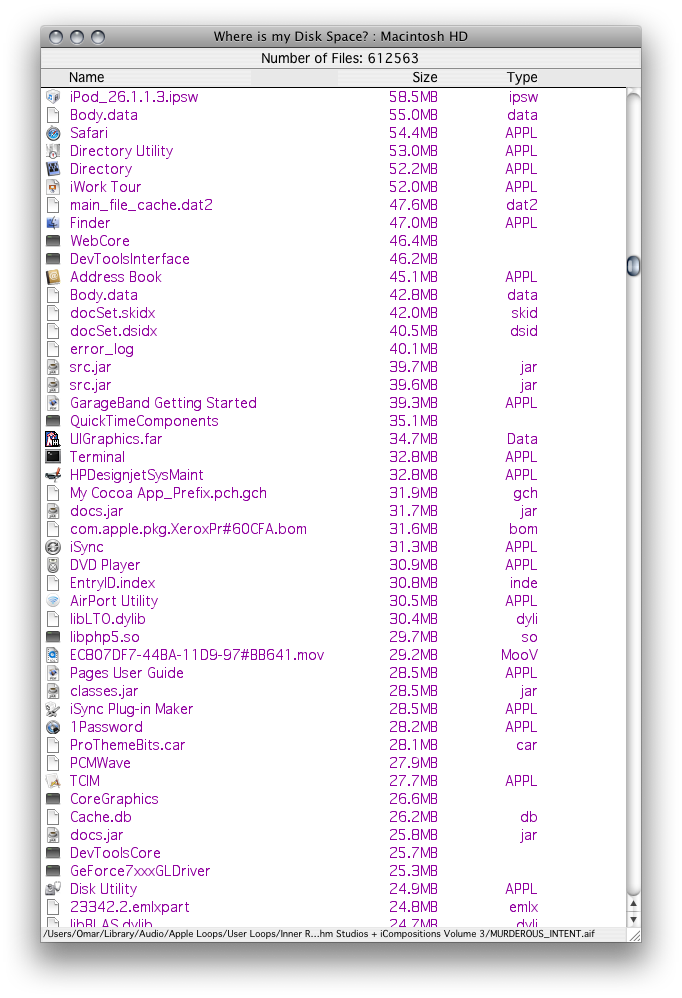The width and height of the screenshot is (682, 998).
Task: Click the TCIM app icon
Action: [53, 781]
